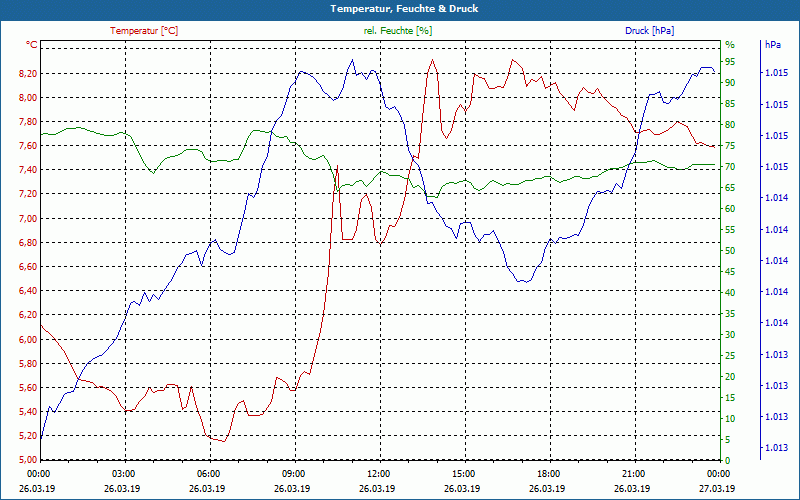The width and height of the screenshot is (800, 500).
Task: Select the 60 humidity axis value
Action: click(730, 209)
